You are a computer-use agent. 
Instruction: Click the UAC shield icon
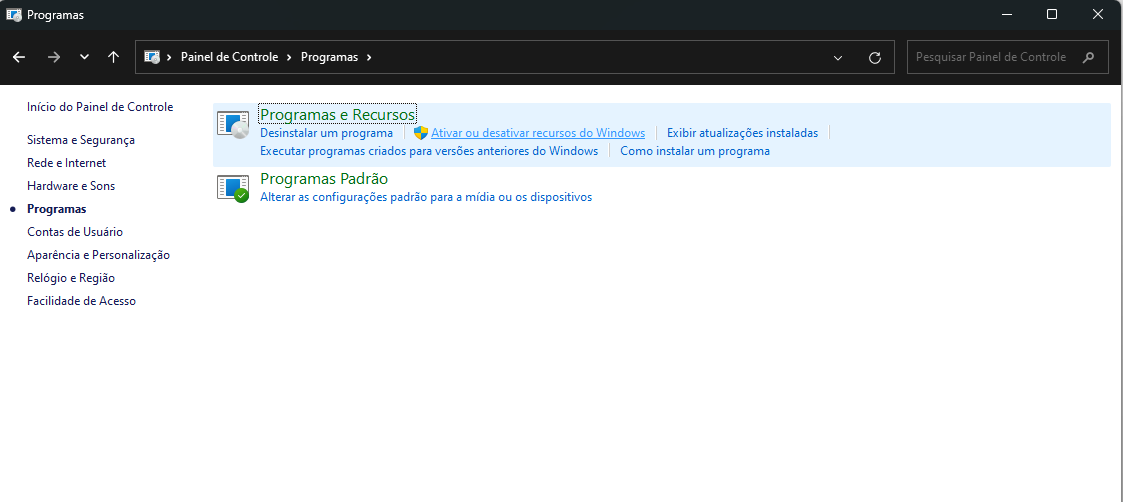(x=421, y=132)
